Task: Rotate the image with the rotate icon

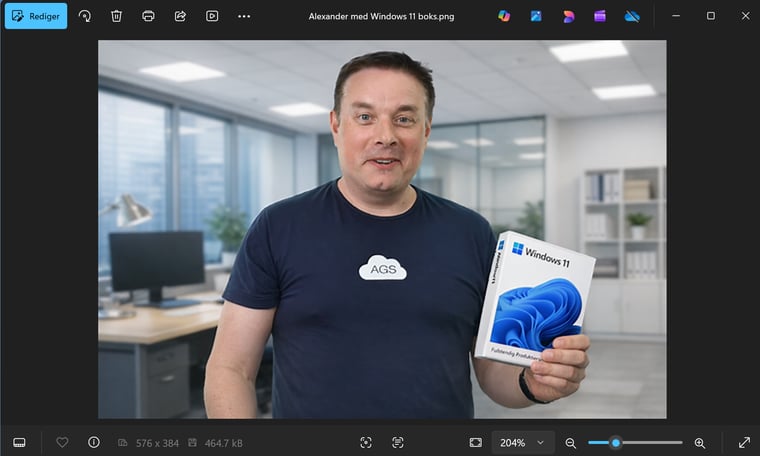Action: click(x=85, y=16)
